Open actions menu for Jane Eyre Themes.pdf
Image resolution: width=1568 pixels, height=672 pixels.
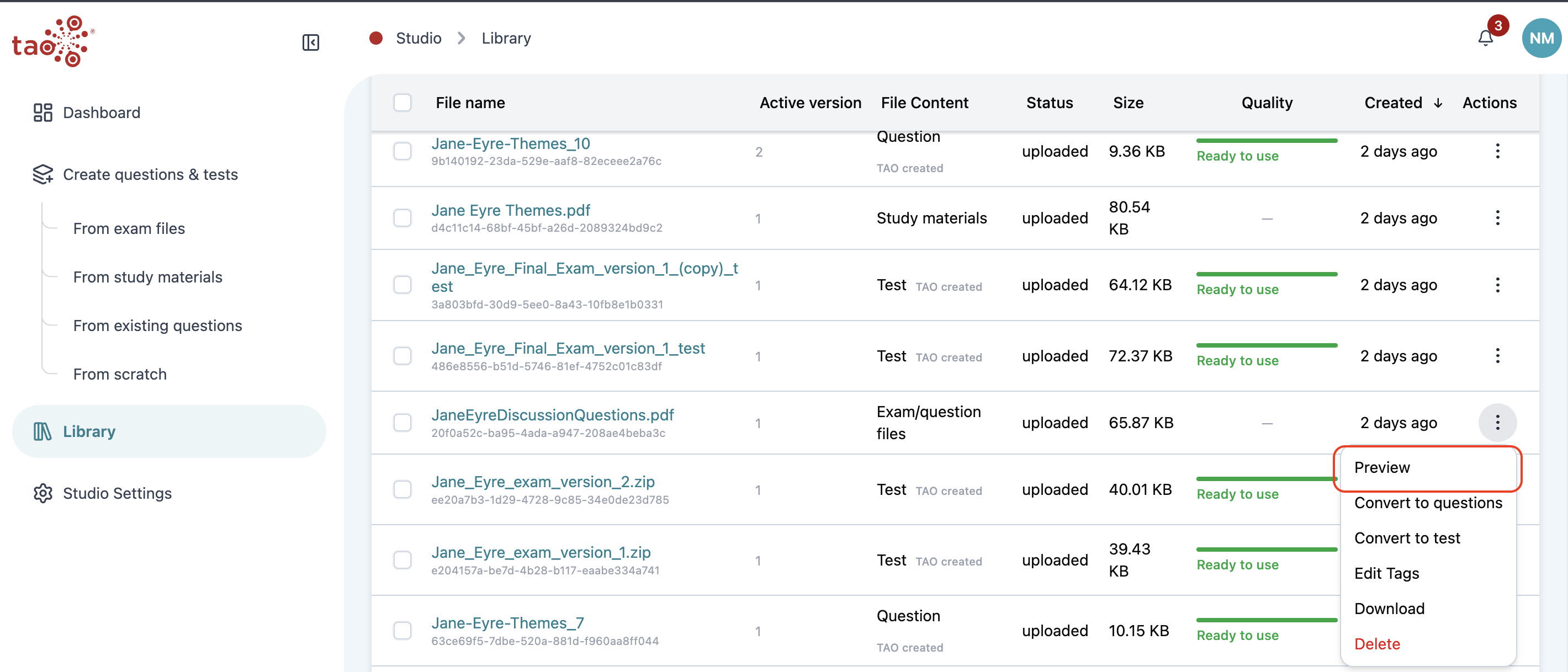[1497, 218]
